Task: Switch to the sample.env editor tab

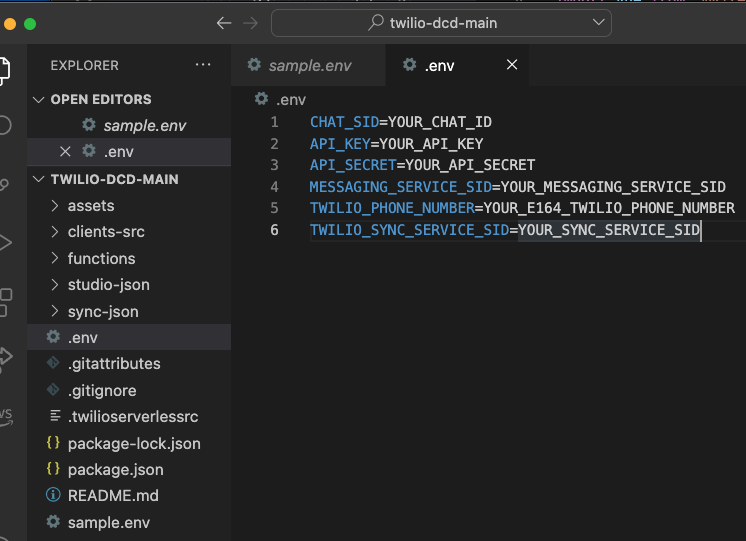Action: (308, 65)
